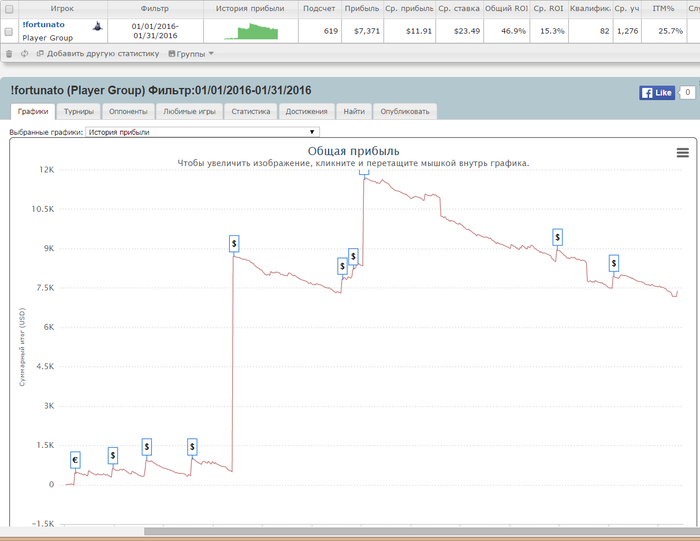Open the Опубликовать tab

coord(404,112)
